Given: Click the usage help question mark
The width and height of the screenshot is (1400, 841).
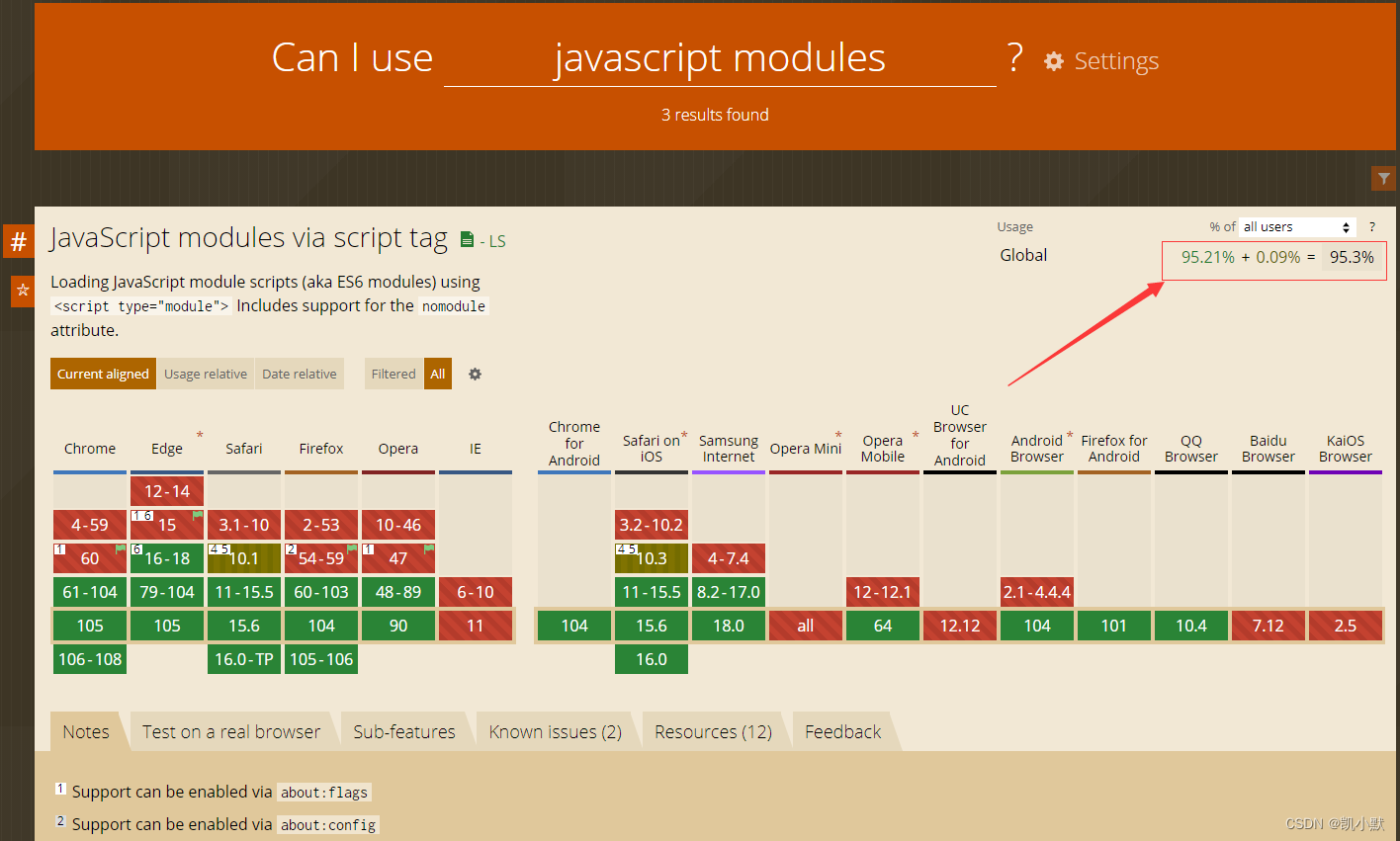Looking at the screenshot, I should click(x=1372, y=226).
